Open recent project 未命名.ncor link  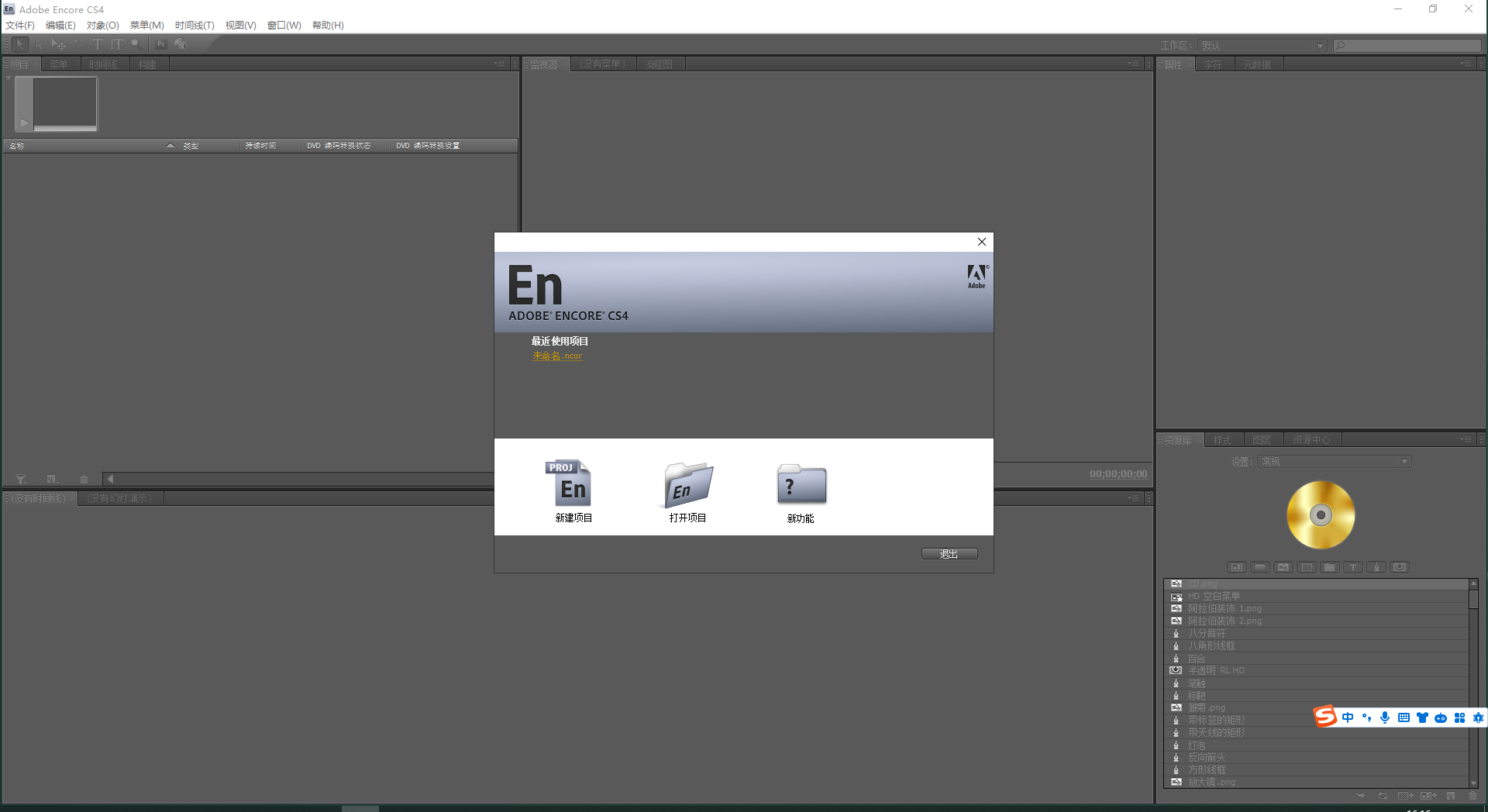[x=556, y=356]
